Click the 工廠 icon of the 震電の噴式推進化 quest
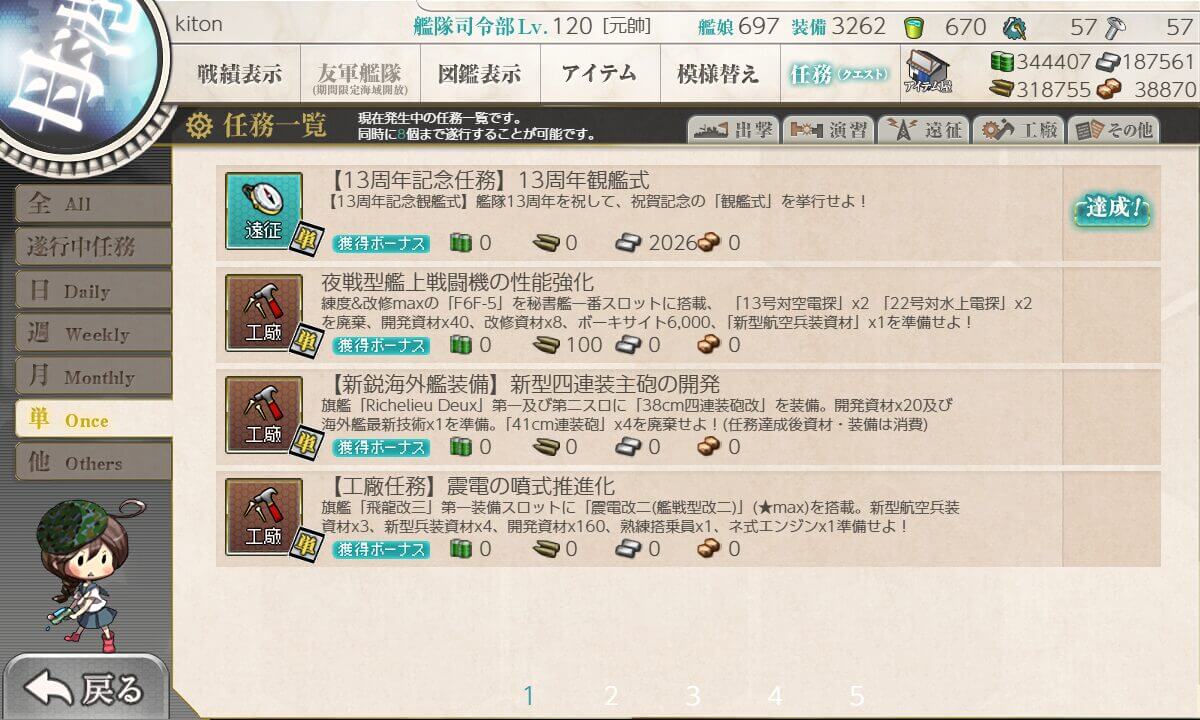Image resolution: width=1200 pixels, height=720 pixels. click(263, 517)
